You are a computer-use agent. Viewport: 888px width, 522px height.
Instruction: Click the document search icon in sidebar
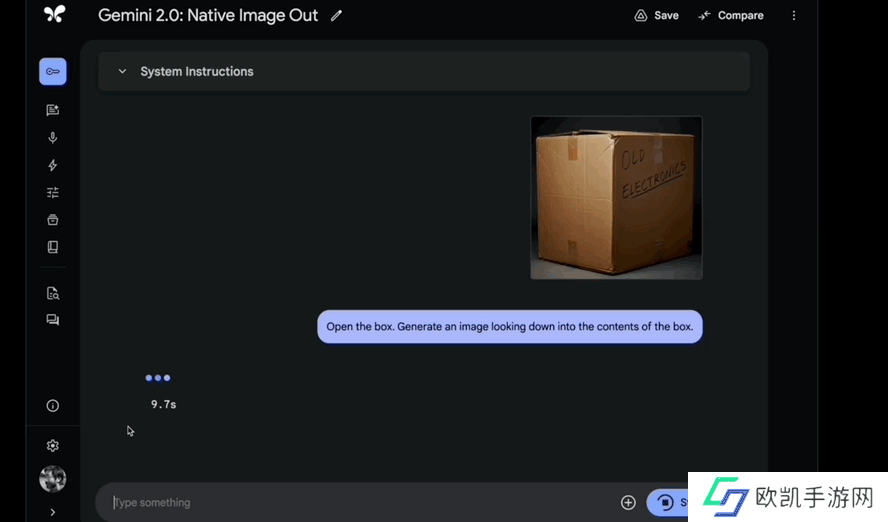click(53, 293)
